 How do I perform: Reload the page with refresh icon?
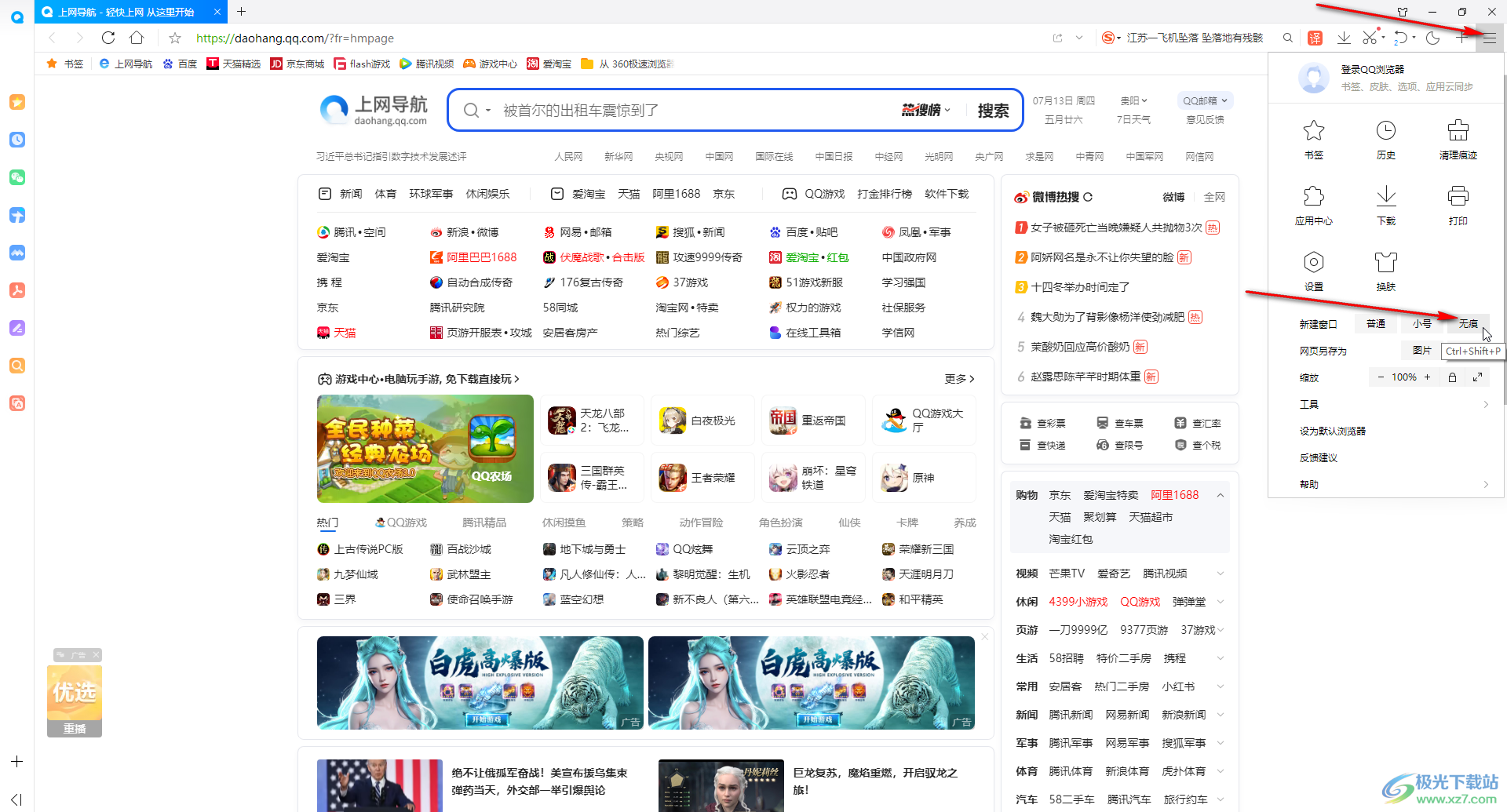108,38
